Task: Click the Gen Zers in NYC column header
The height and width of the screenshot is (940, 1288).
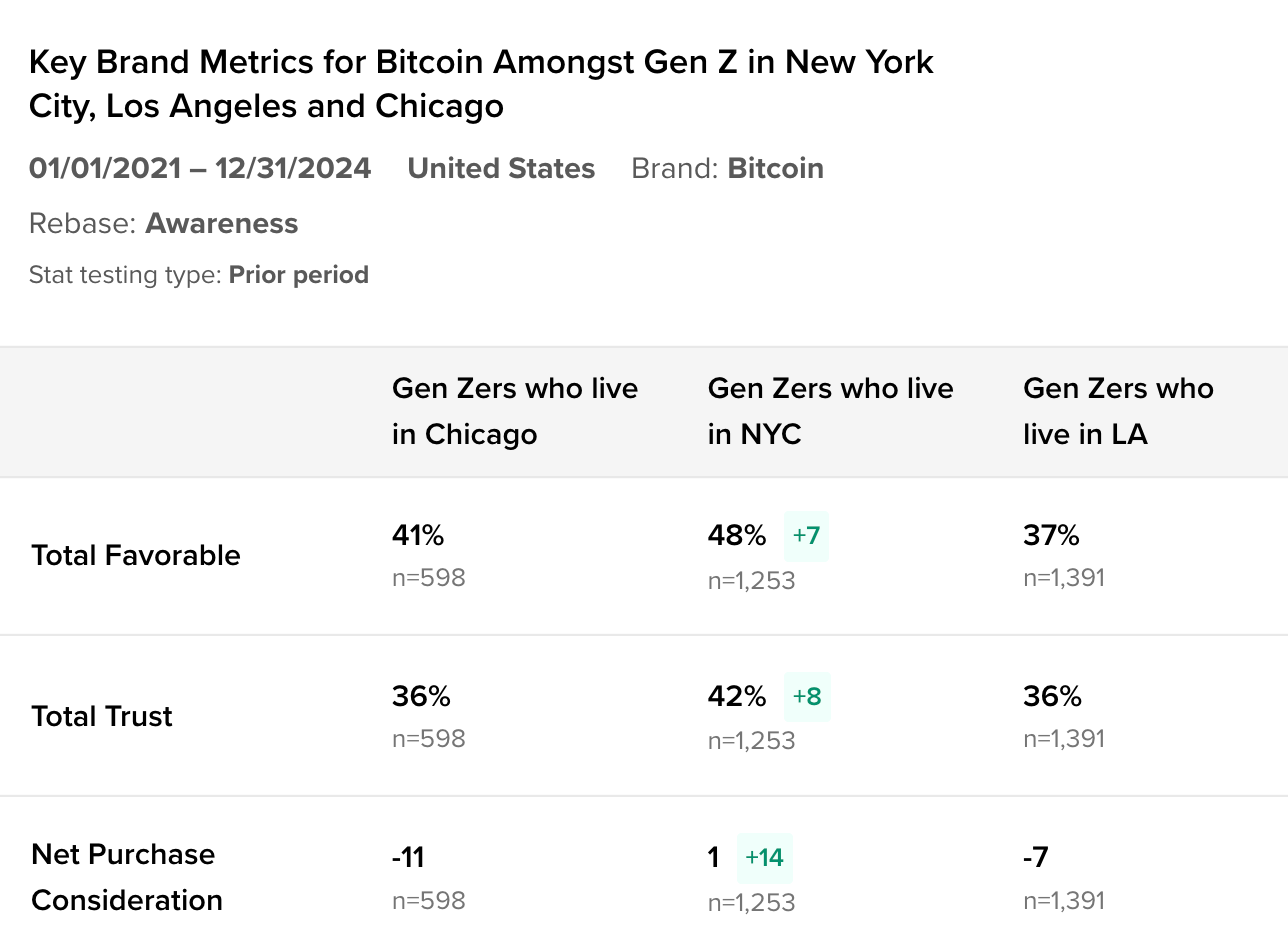Action: click(830, 411)
